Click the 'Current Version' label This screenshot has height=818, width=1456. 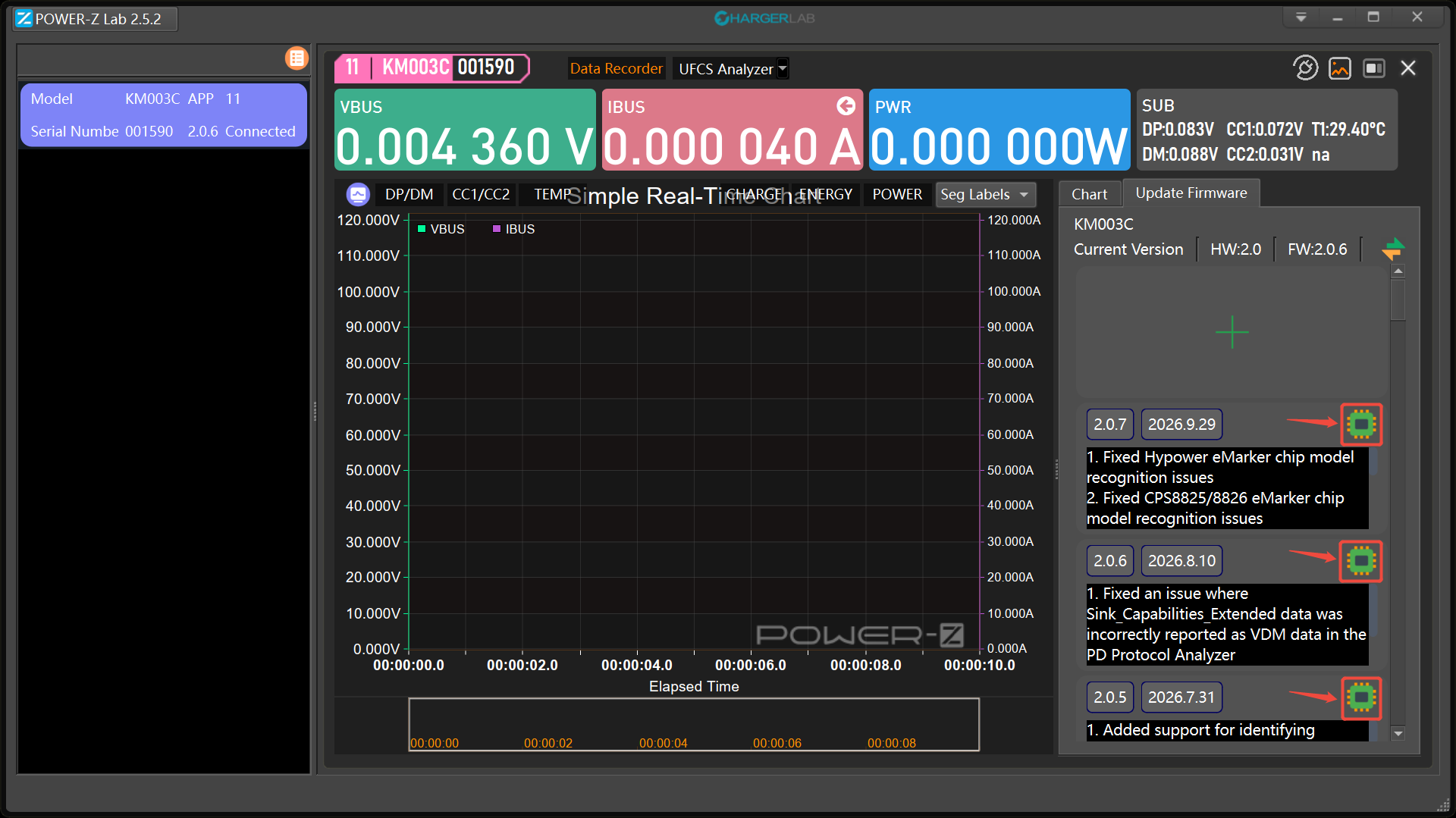(1128, 249)
